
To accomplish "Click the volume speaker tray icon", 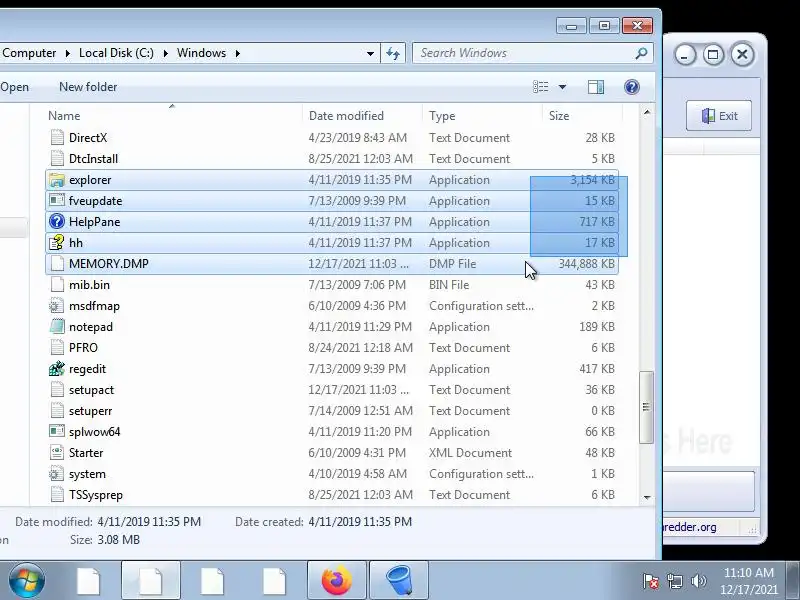I will (698, 581).
